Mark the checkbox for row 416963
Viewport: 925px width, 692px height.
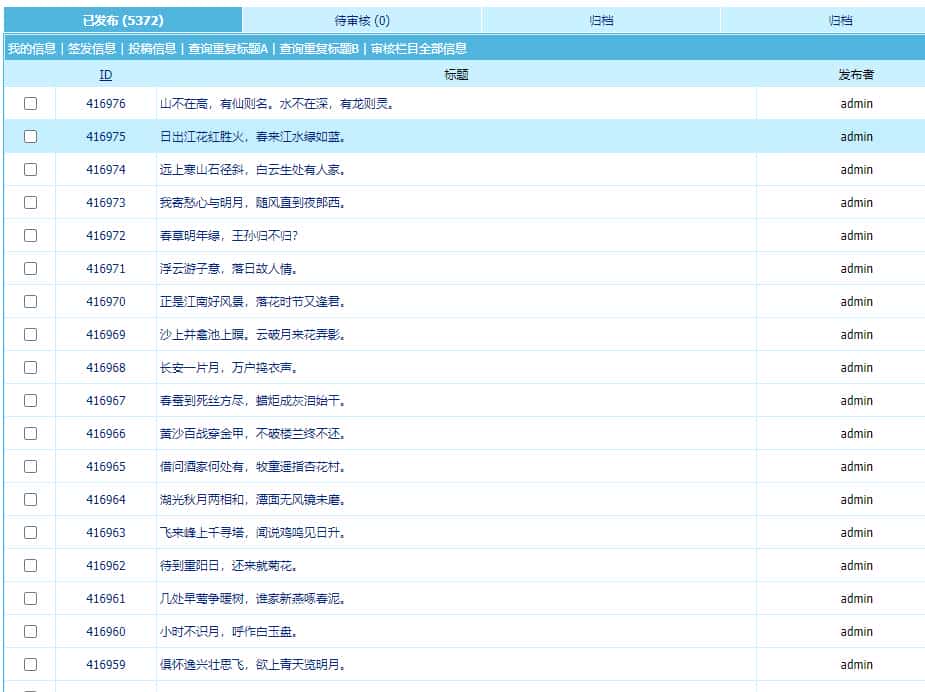point(31,533)
